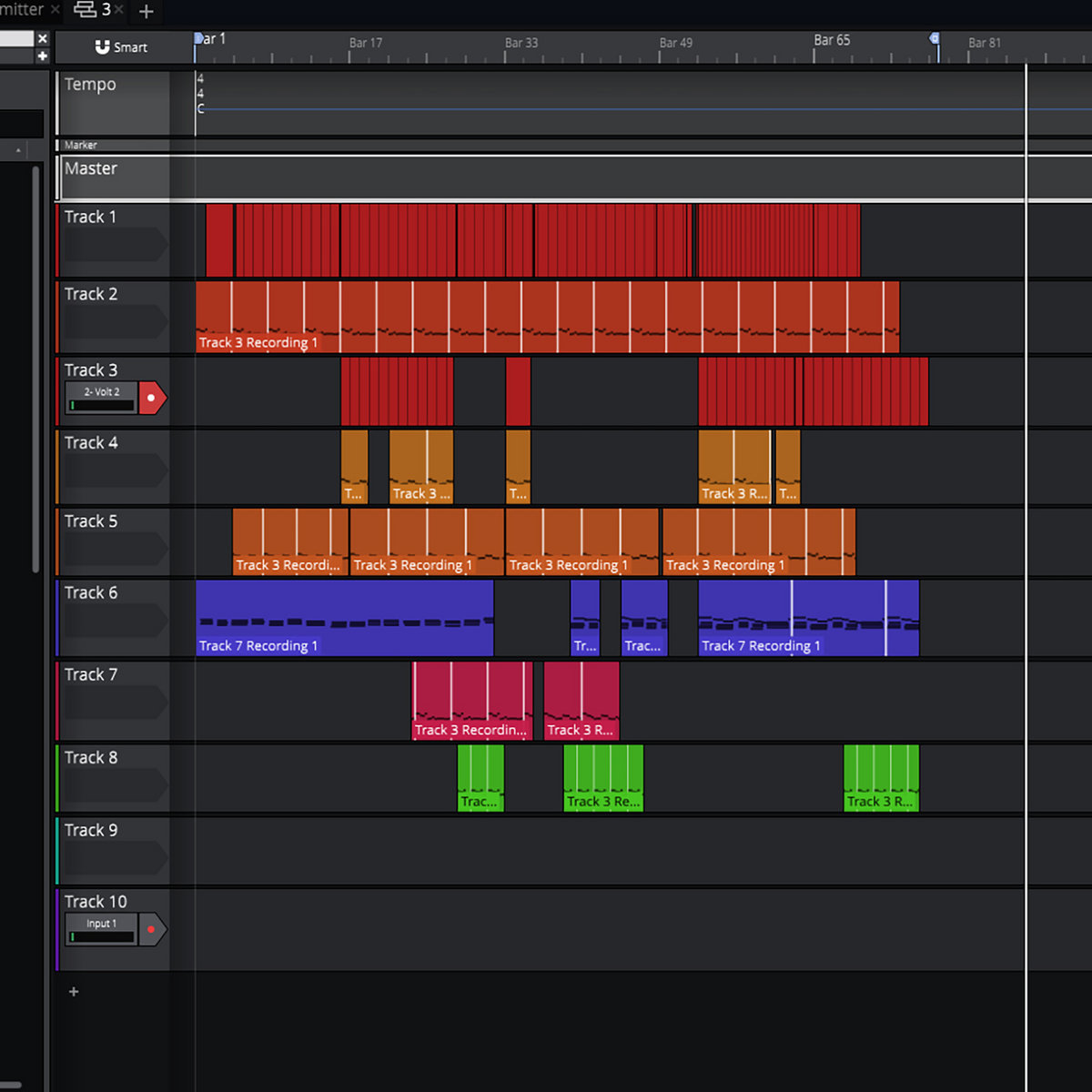
Task: Click the white X beside the search field
Action: coord(42,38)
